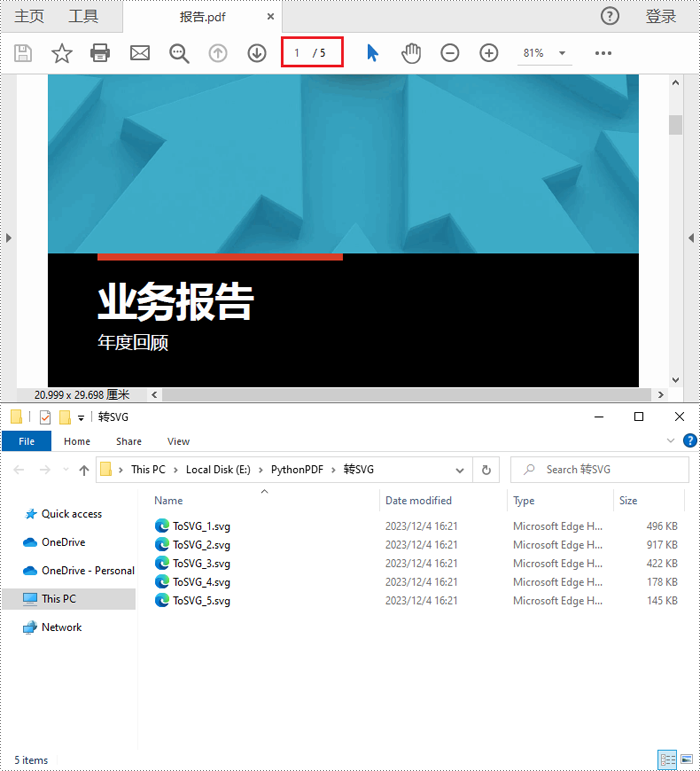Switch to large icons view toggle
Viewport: 700px width, 771px height.
coord(687,760)
